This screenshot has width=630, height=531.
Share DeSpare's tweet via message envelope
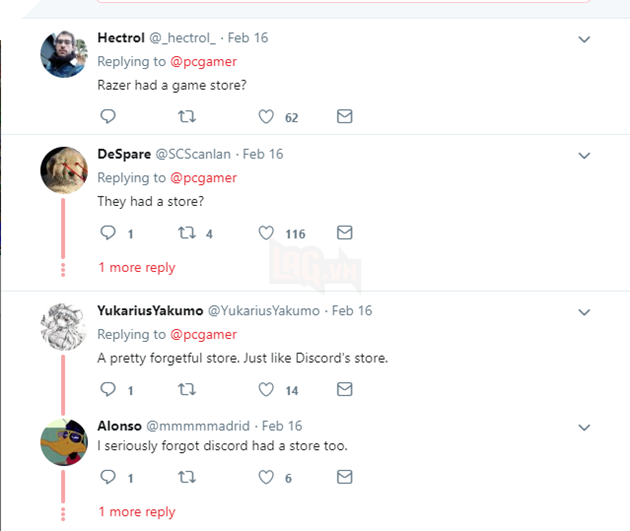tap(344, 233)
